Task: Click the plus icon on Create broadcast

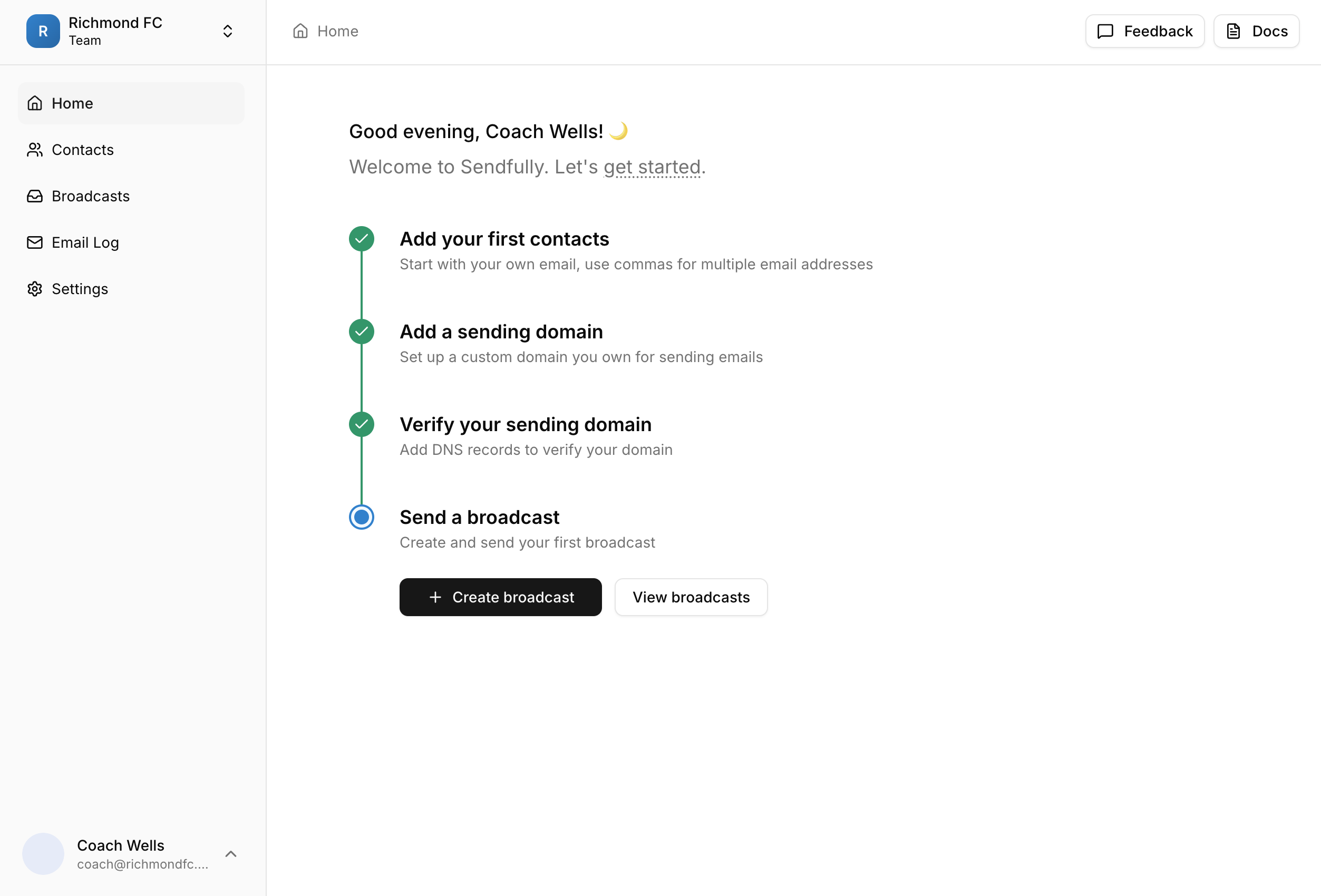Action: click(x=435, y=597)
